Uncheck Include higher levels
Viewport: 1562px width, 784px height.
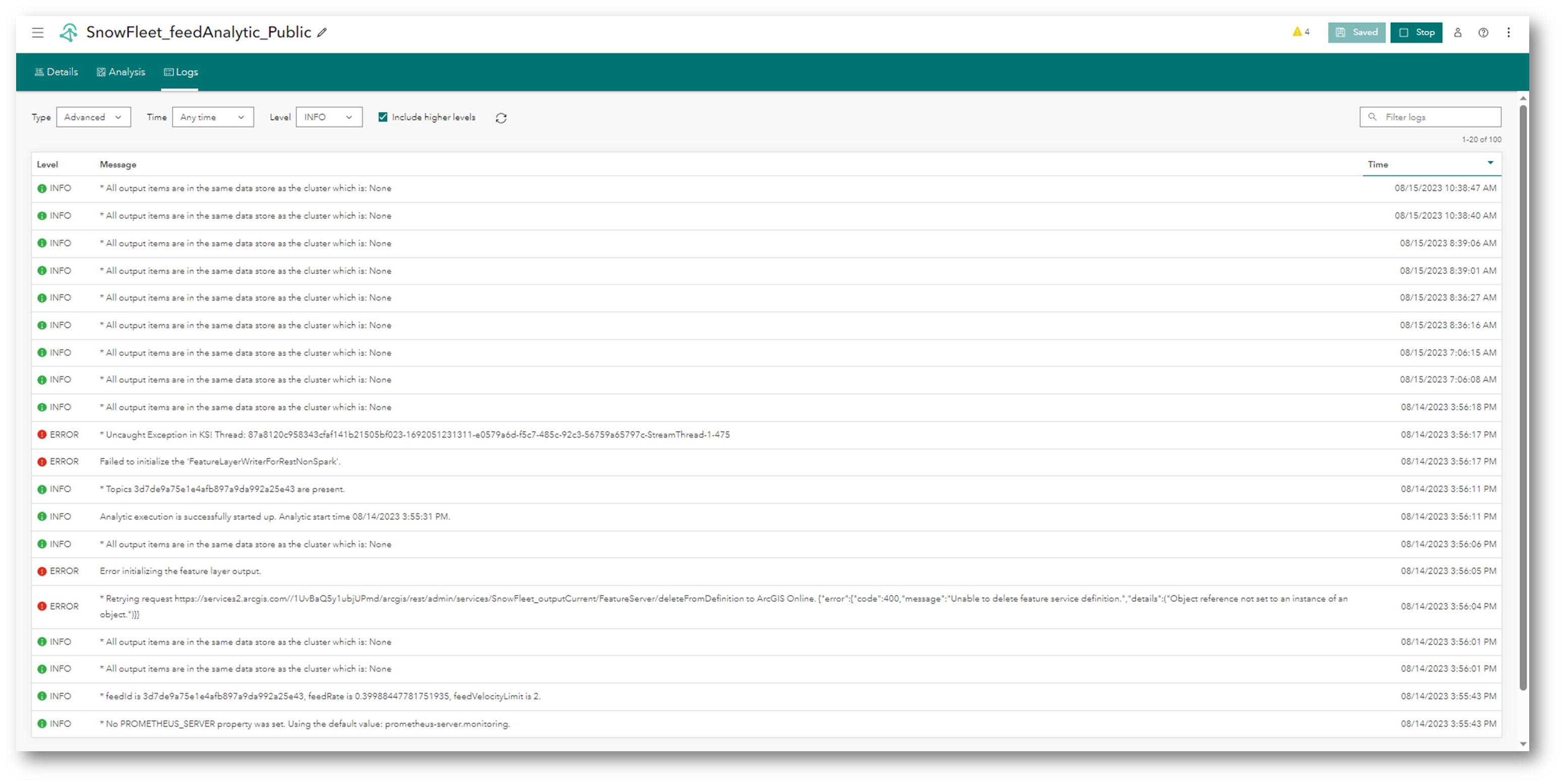point(383,116)
